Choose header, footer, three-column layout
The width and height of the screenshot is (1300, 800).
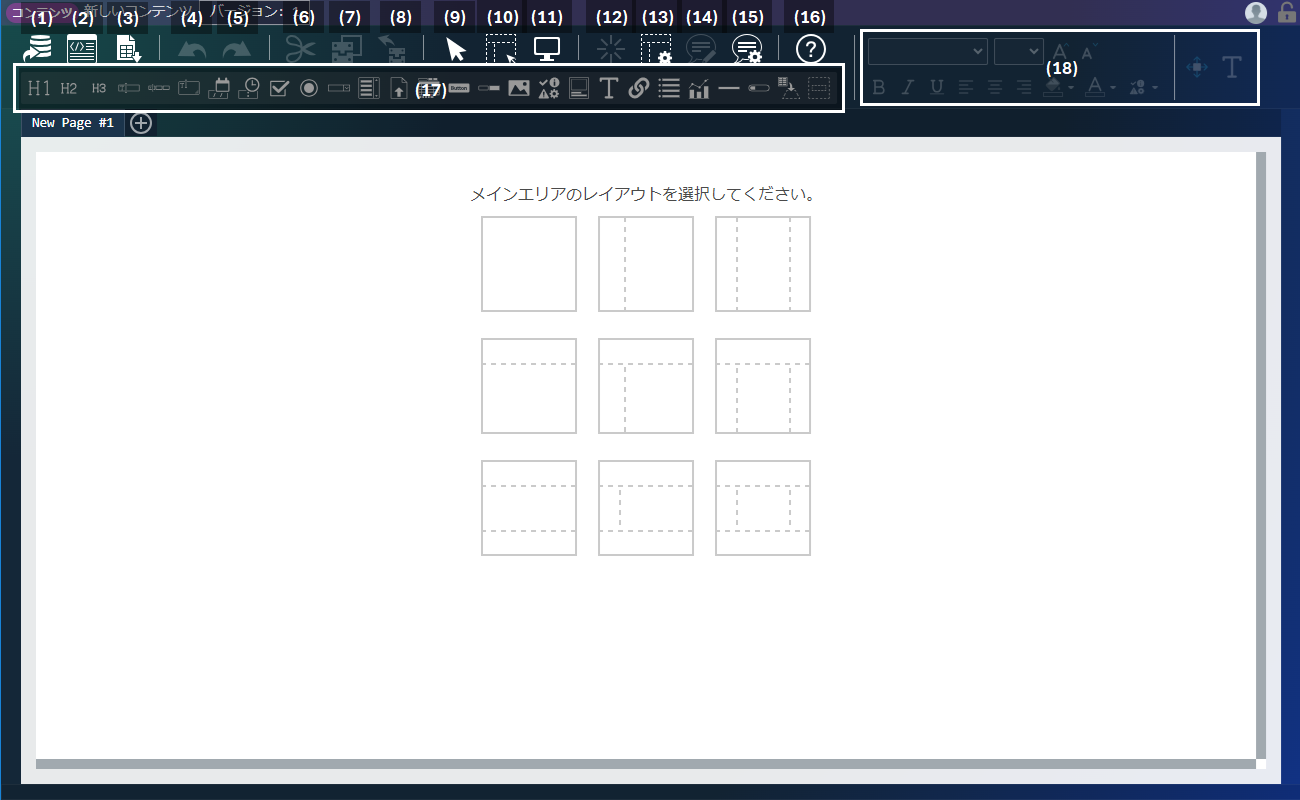point(763,508)
